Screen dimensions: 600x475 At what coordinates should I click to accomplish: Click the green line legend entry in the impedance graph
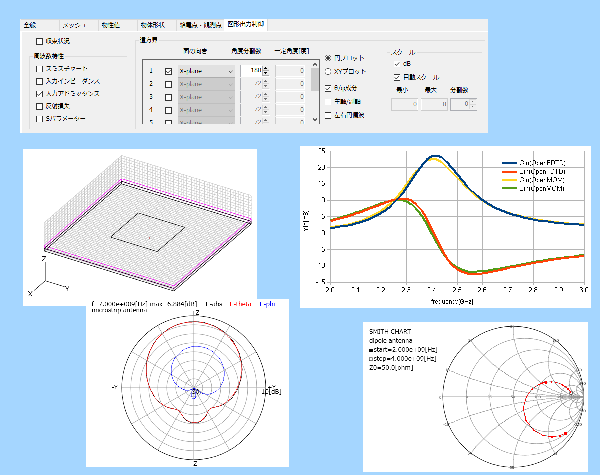pos(533,189)
